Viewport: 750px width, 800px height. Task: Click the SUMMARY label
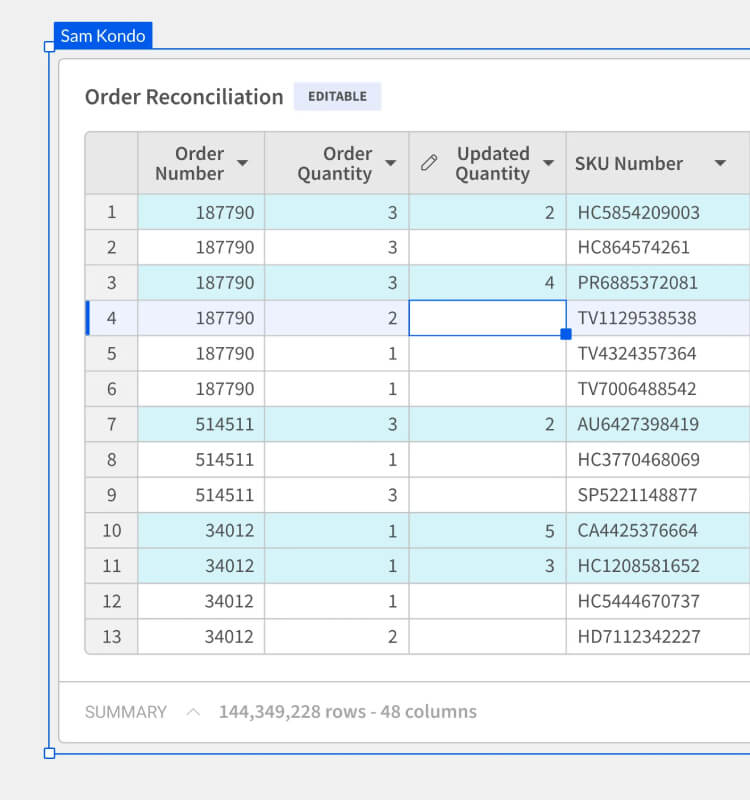click(x=126, y=712)
